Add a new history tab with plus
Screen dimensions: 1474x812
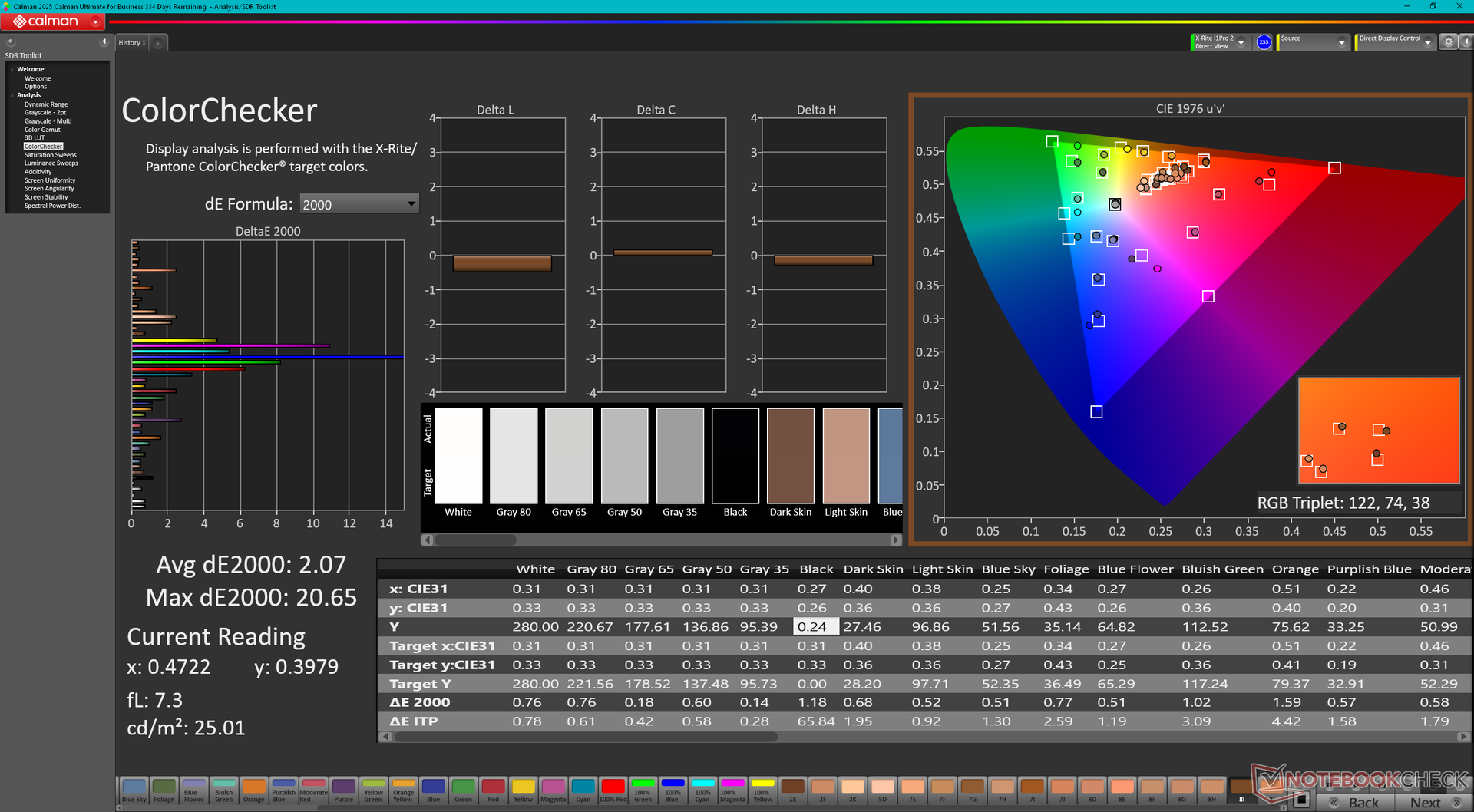click(x=158, y=43)
